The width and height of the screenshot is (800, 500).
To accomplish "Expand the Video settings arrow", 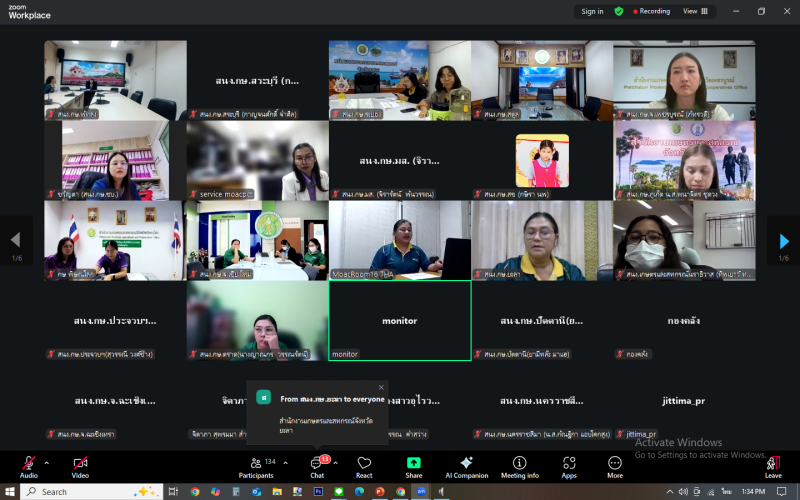I will [98, 462].
